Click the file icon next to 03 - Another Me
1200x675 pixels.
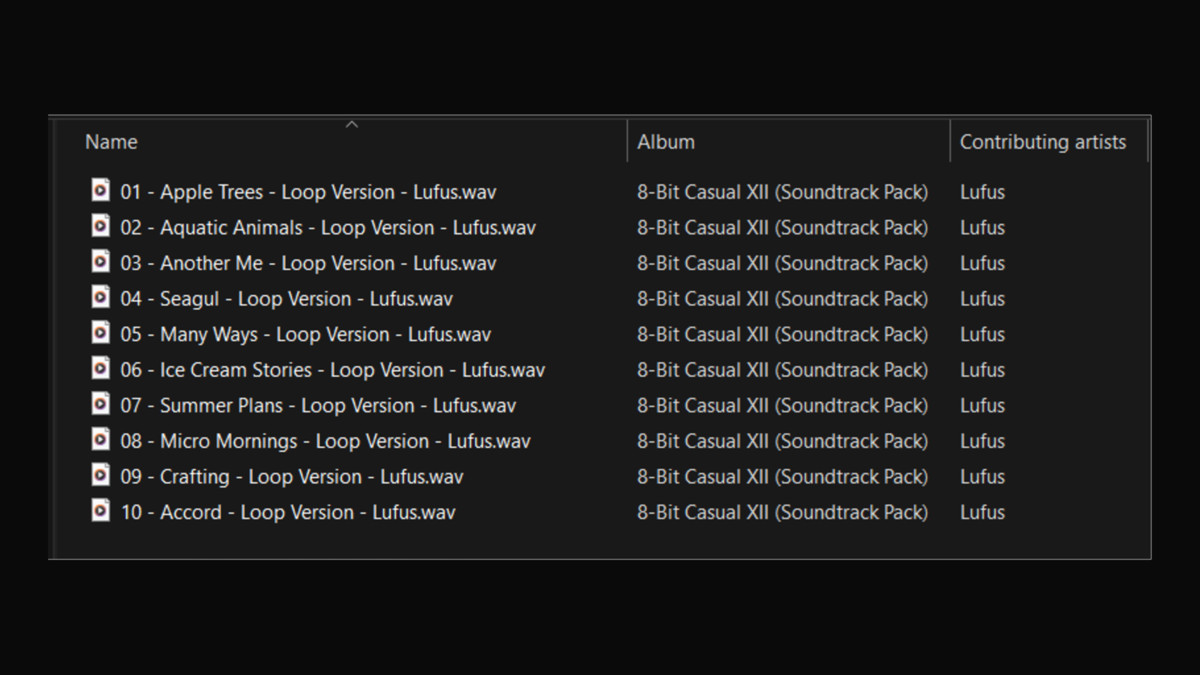tap(100, 262)
